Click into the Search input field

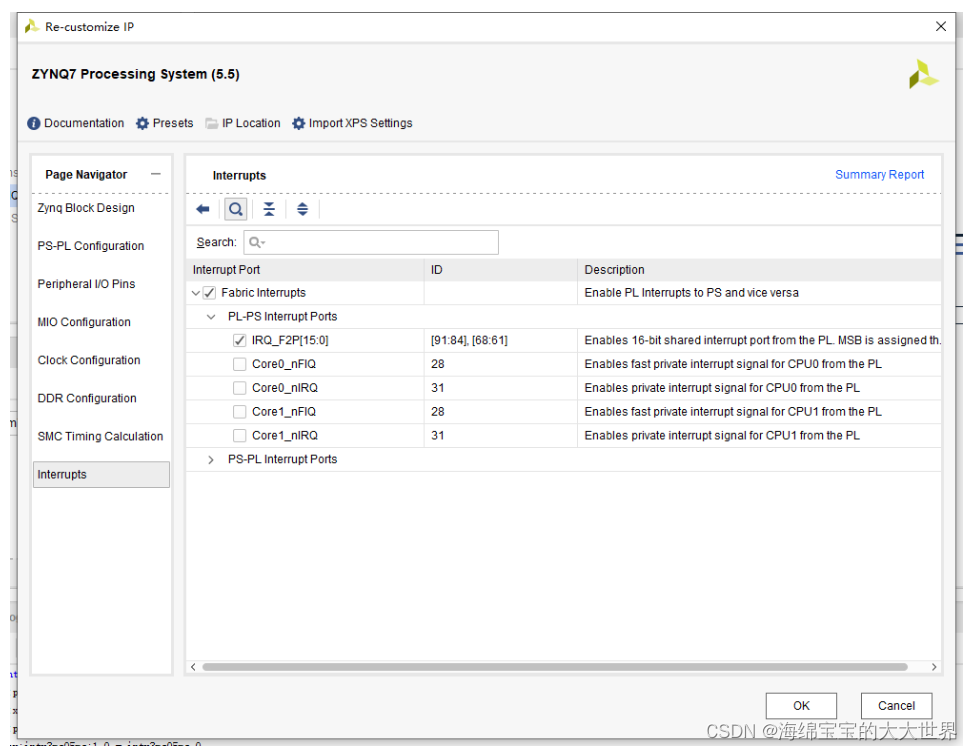371,242
